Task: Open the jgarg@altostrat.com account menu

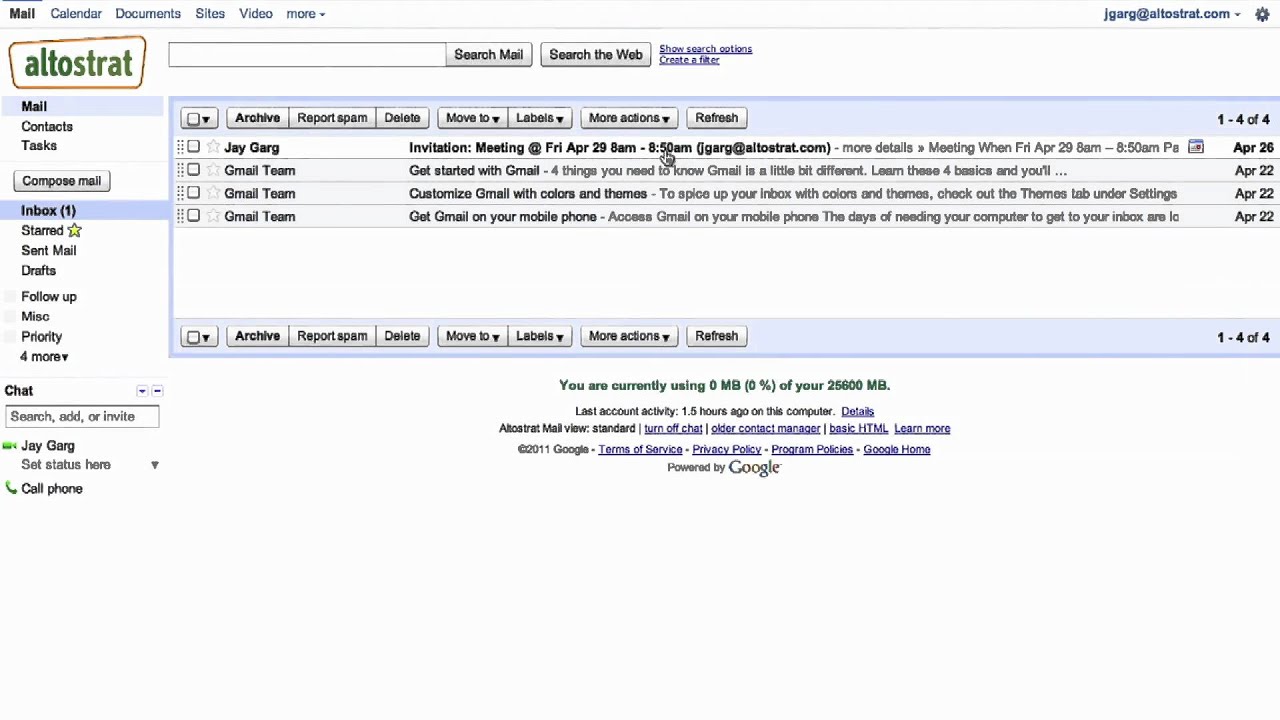Action: [x=1172, y=14]
